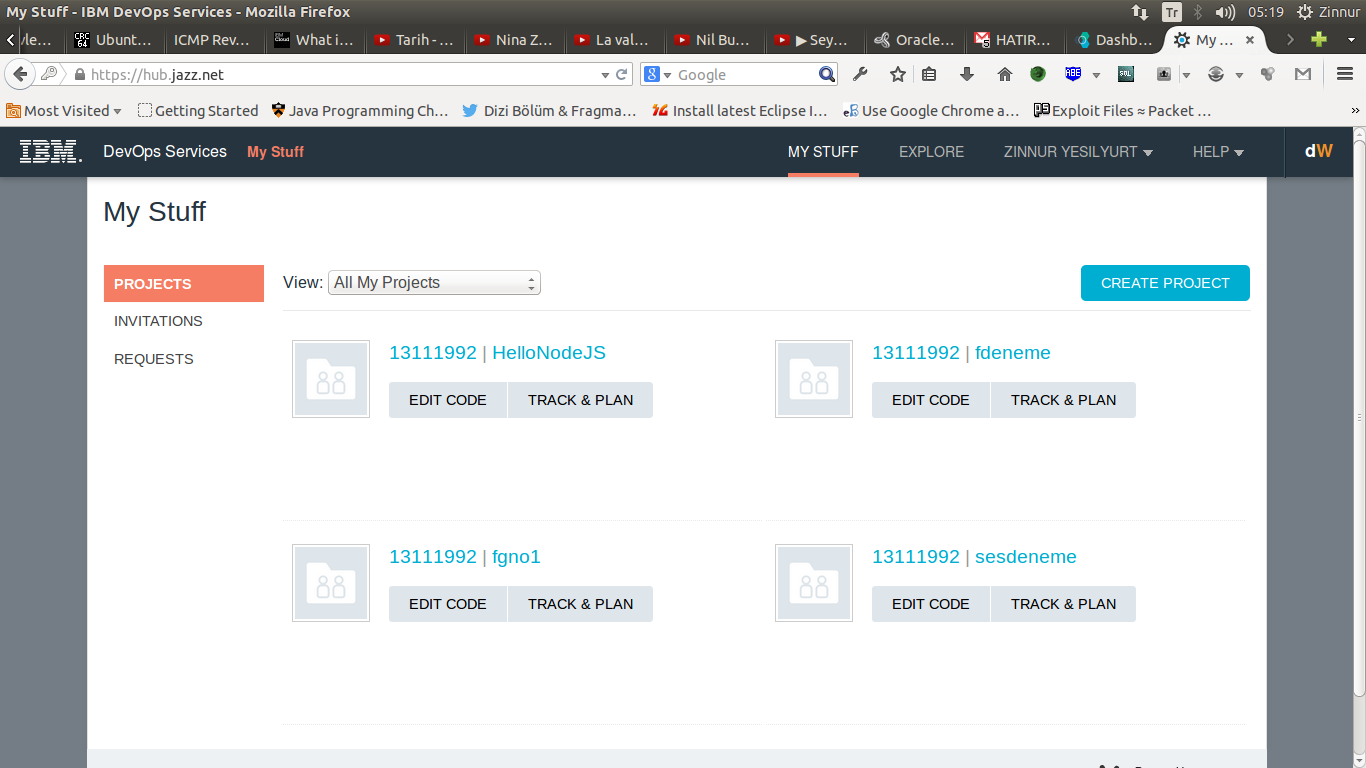Viewport: 1366px width, 768px height.
Task: Click the grey user-photo extension icon
Action: [1164, 74]
